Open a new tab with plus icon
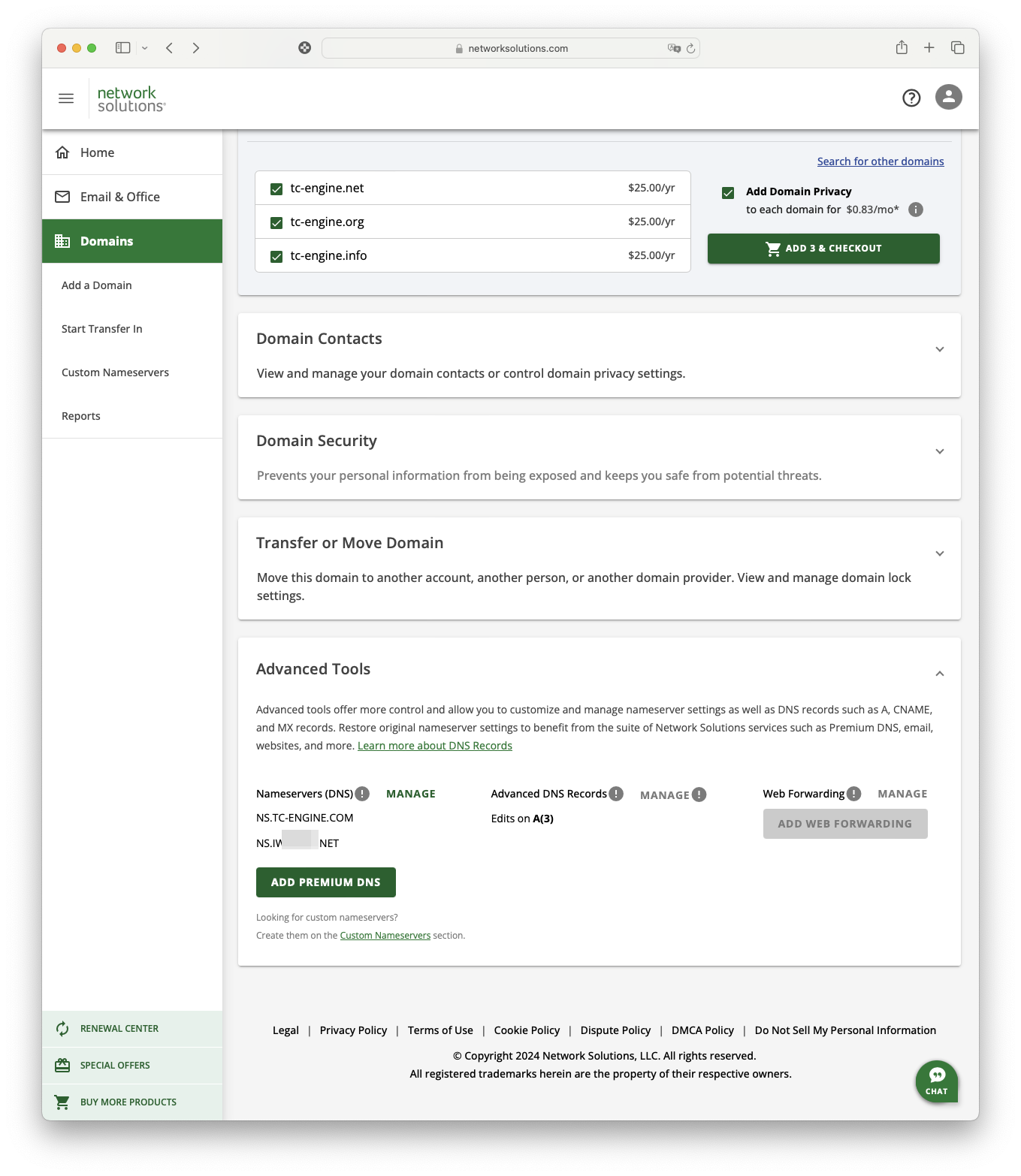The height and width of the screenshot is (1176, 1021). (x=929, y=48)
